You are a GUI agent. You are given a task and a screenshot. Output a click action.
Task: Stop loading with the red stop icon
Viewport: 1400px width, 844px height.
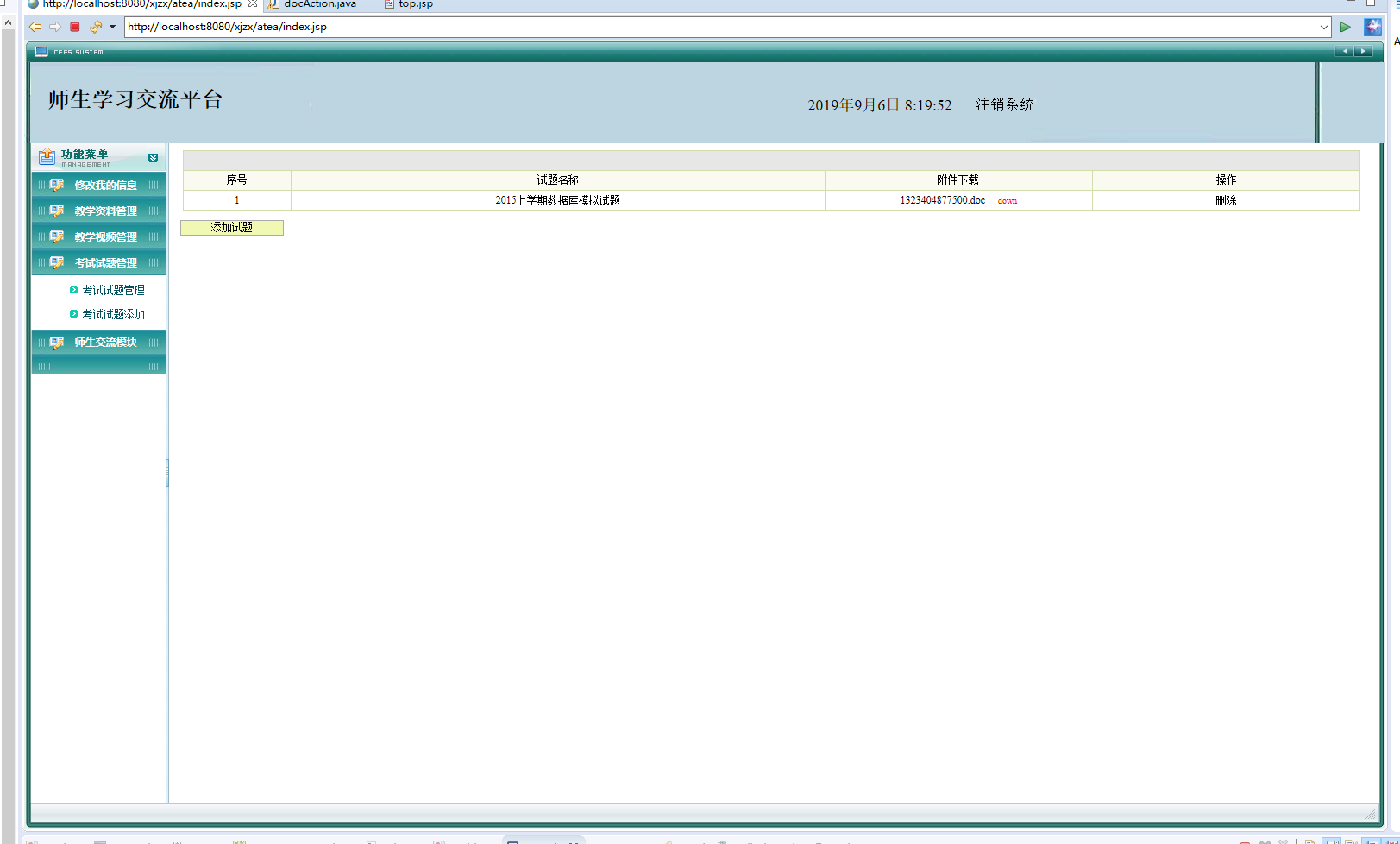pyautogui.click(x=75, y=27)
